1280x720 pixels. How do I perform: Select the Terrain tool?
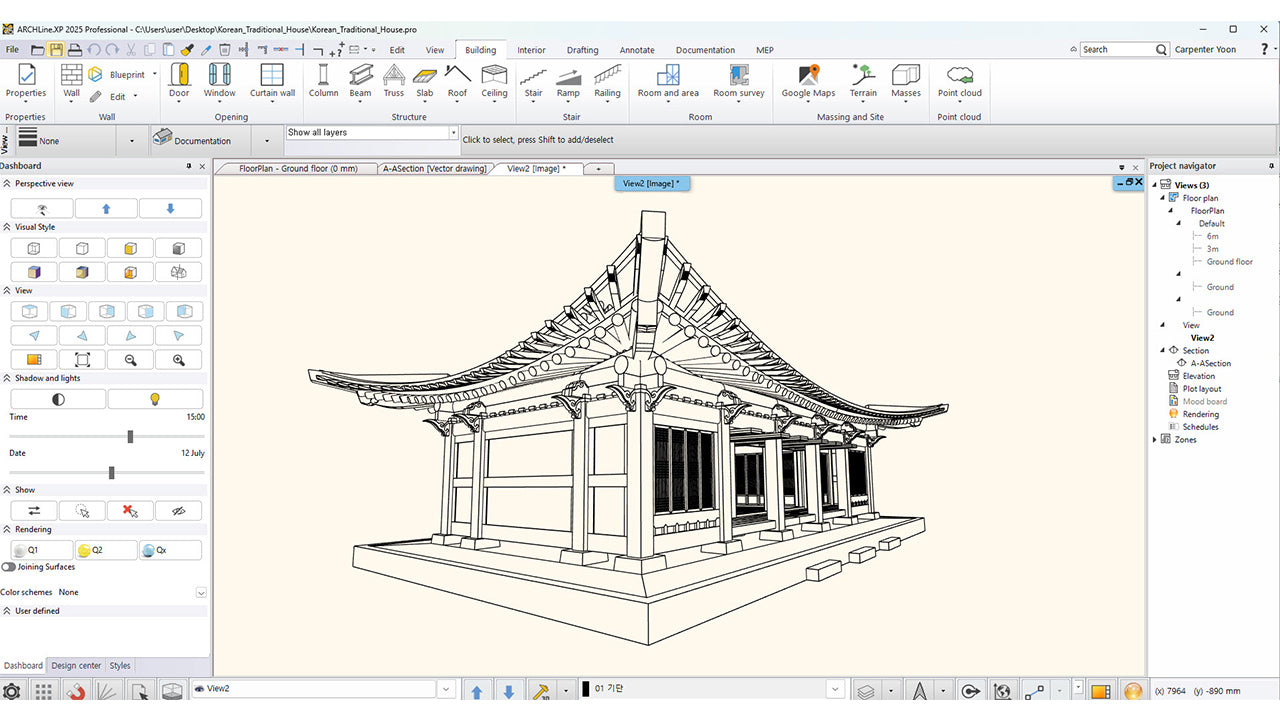pos(862,80)
